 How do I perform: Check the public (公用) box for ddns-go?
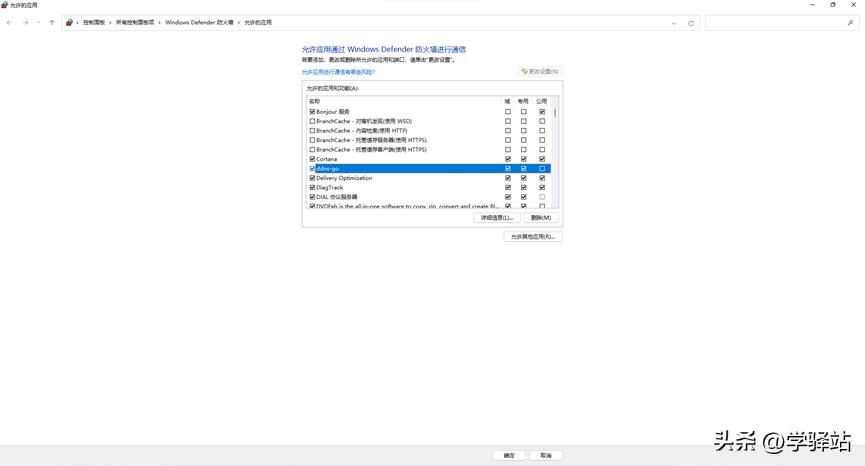(x=542, y=169)
